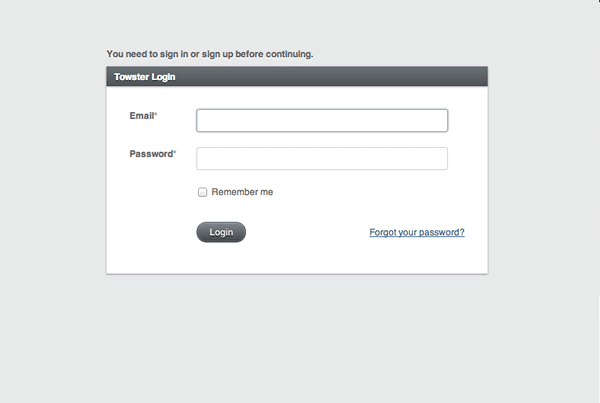
Task: Click the sign-in required notice message
Action: tap(210, 54)
